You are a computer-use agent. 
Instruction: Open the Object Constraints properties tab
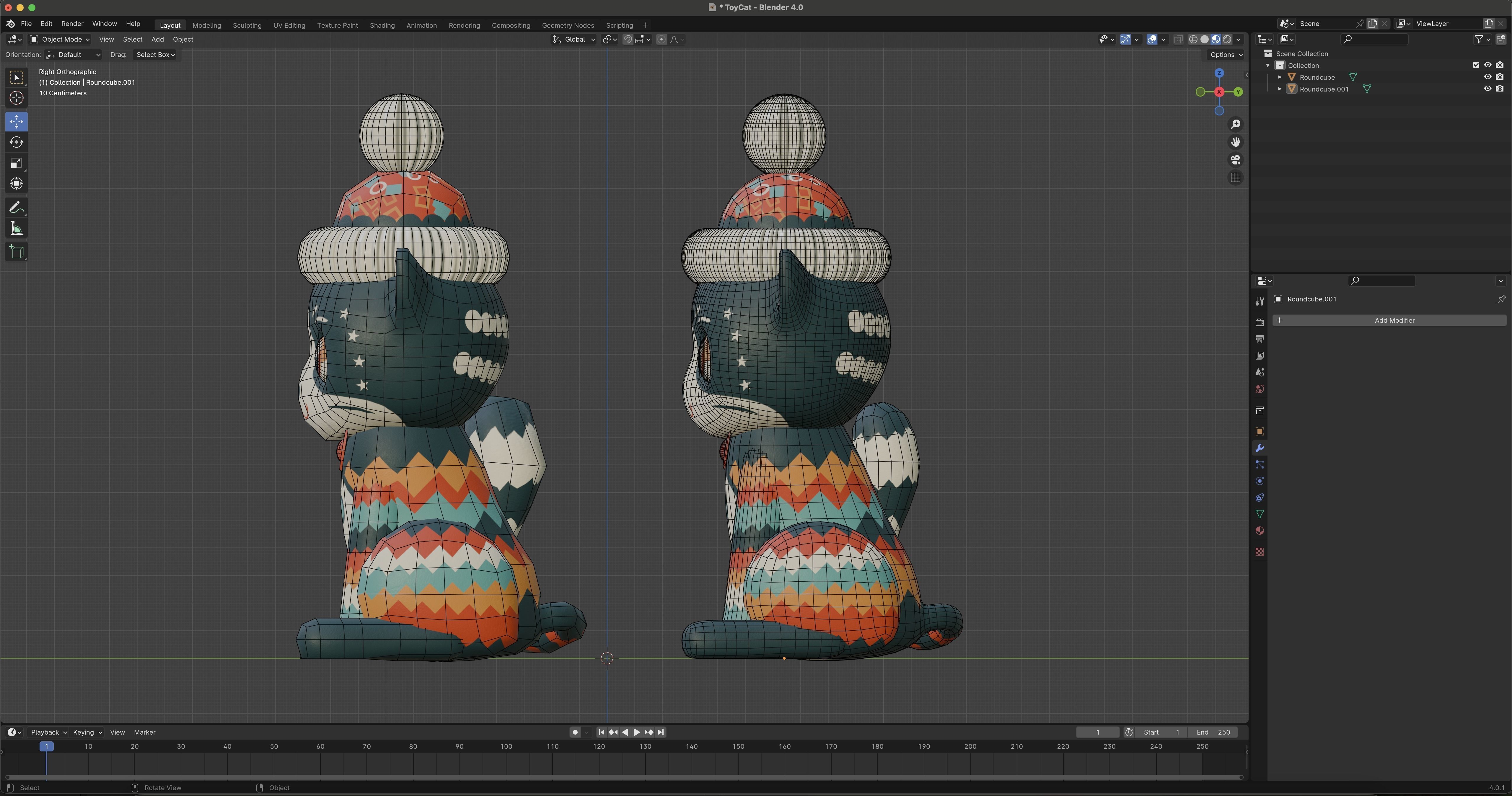click(x=1260, y=498)
